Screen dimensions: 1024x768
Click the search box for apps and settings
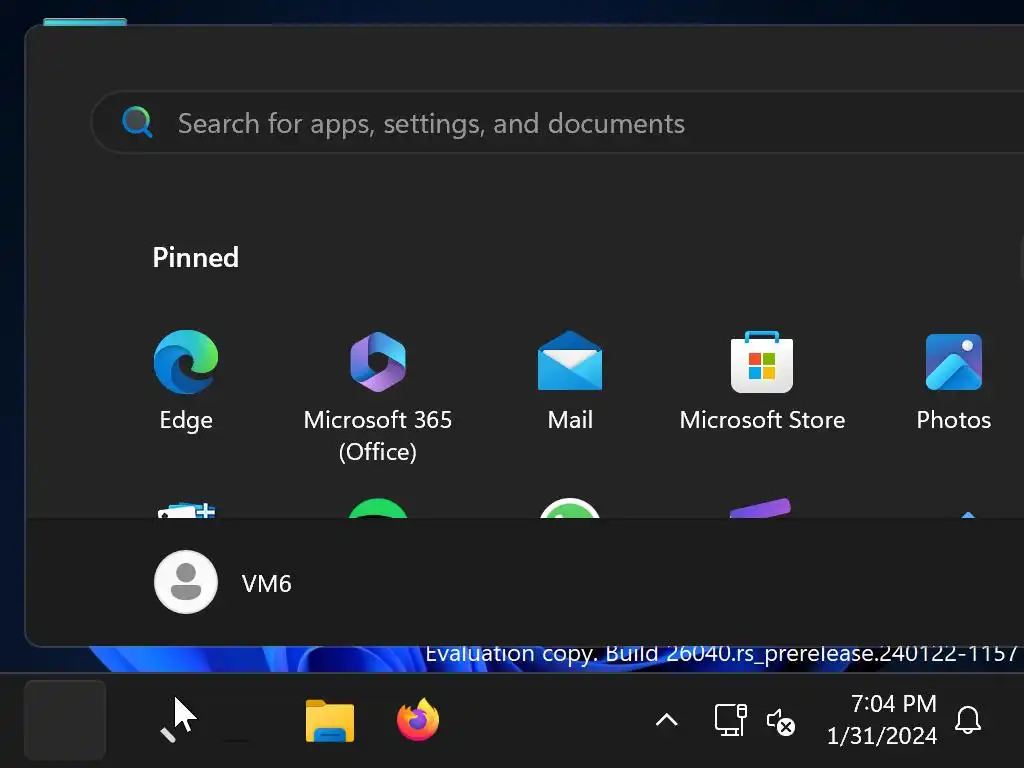pyautogui.click(x=557, y=123)
